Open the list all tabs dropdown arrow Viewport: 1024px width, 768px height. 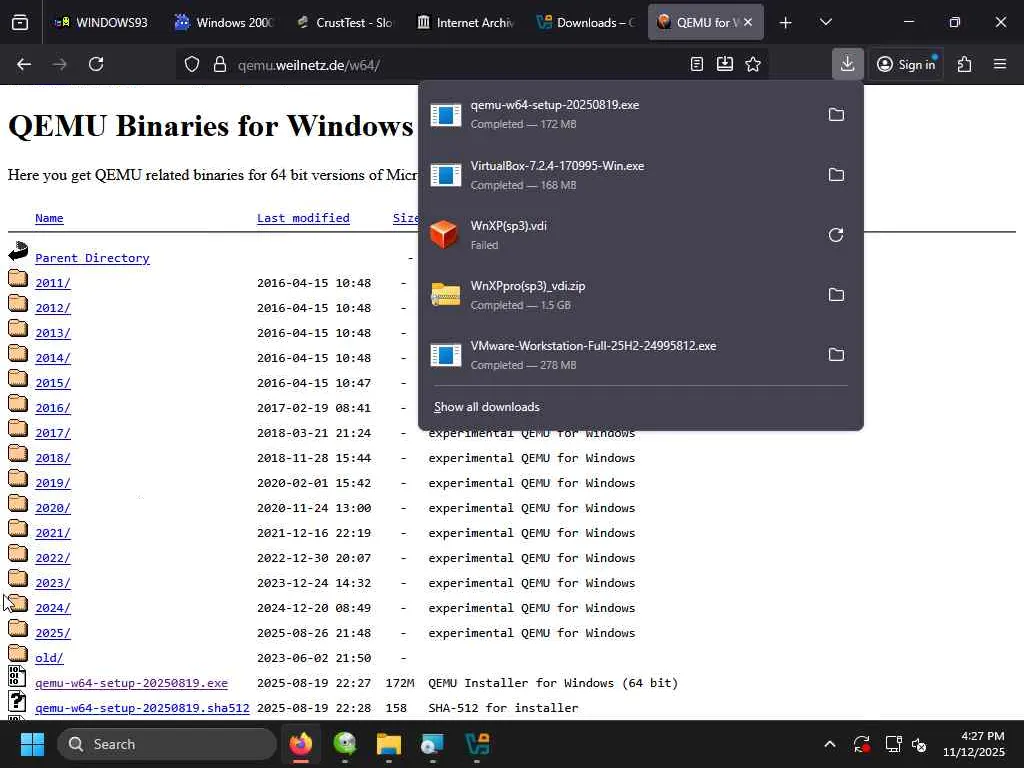click(x=825, y=22)
